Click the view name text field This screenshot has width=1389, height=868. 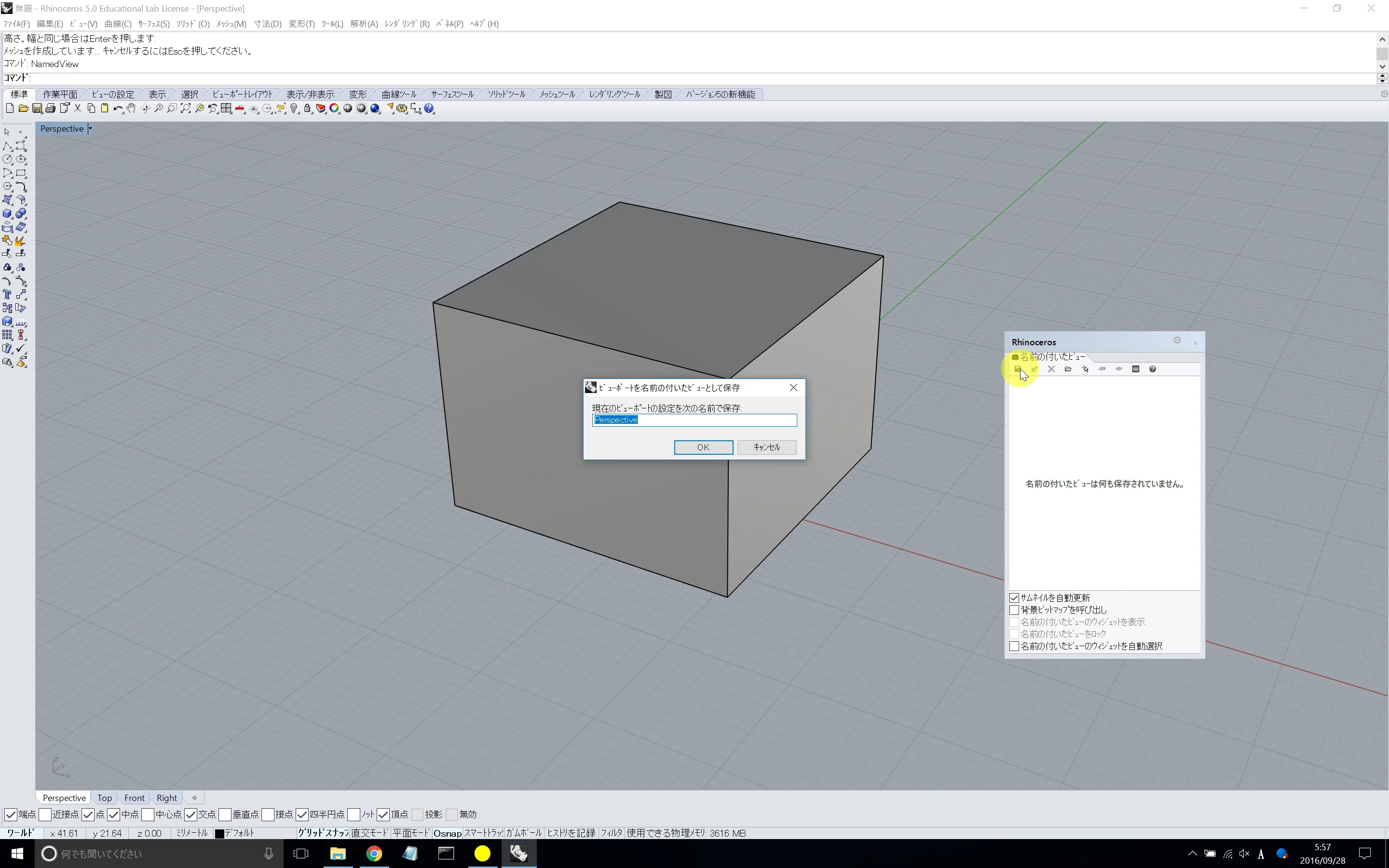694,420
